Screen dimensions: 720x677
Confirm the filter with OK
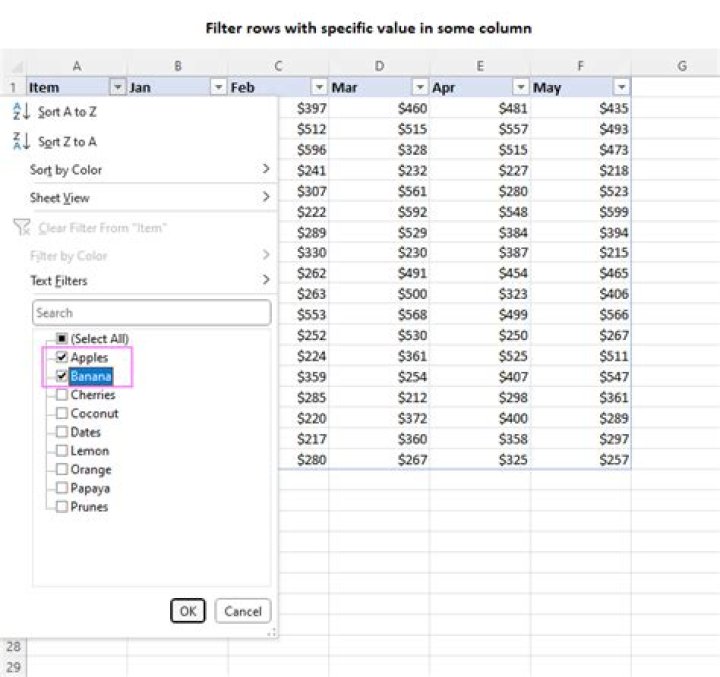[188, 611]
